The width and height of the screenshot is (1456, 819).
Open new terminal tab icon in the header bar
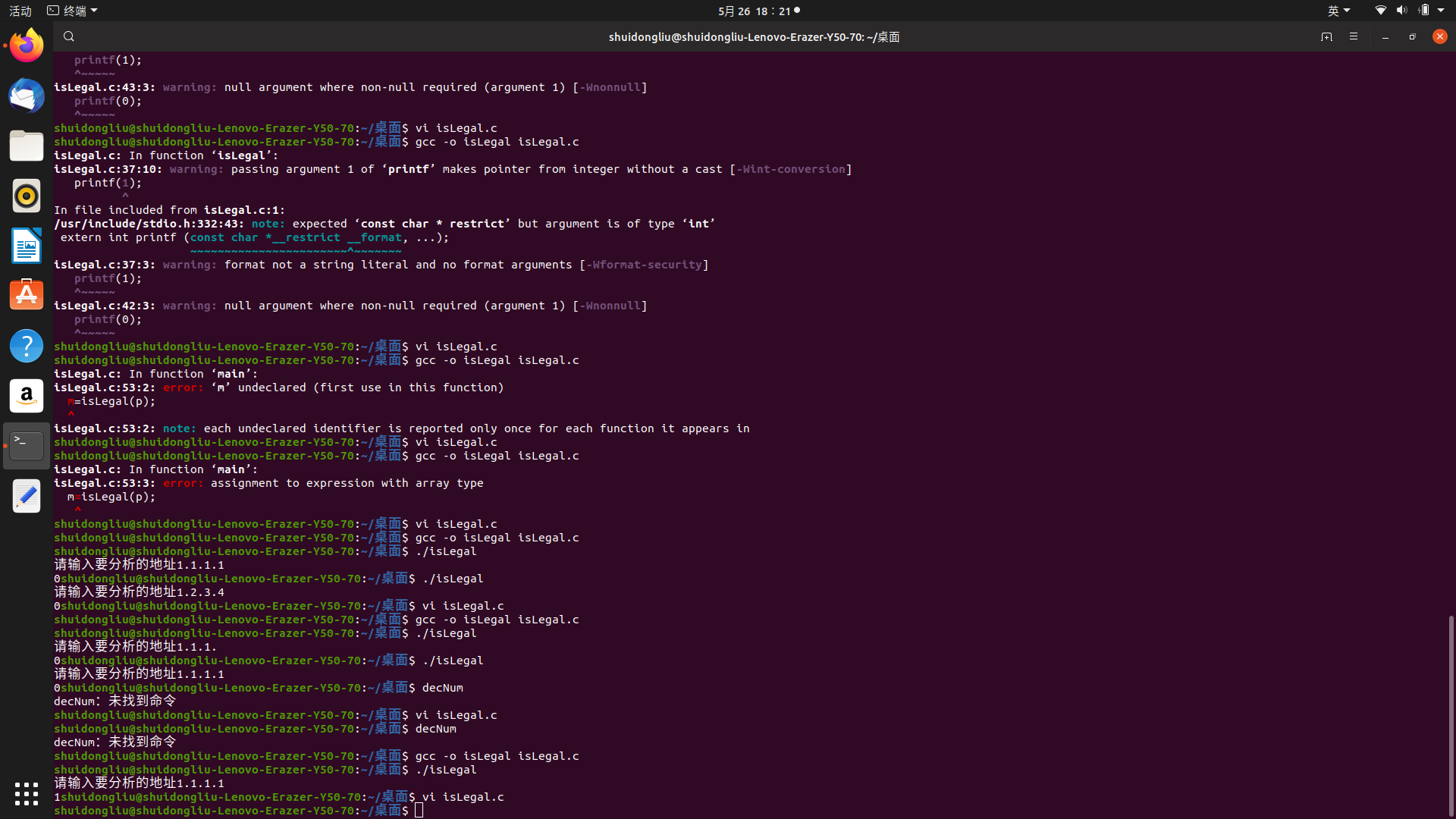coord(1326,36)
